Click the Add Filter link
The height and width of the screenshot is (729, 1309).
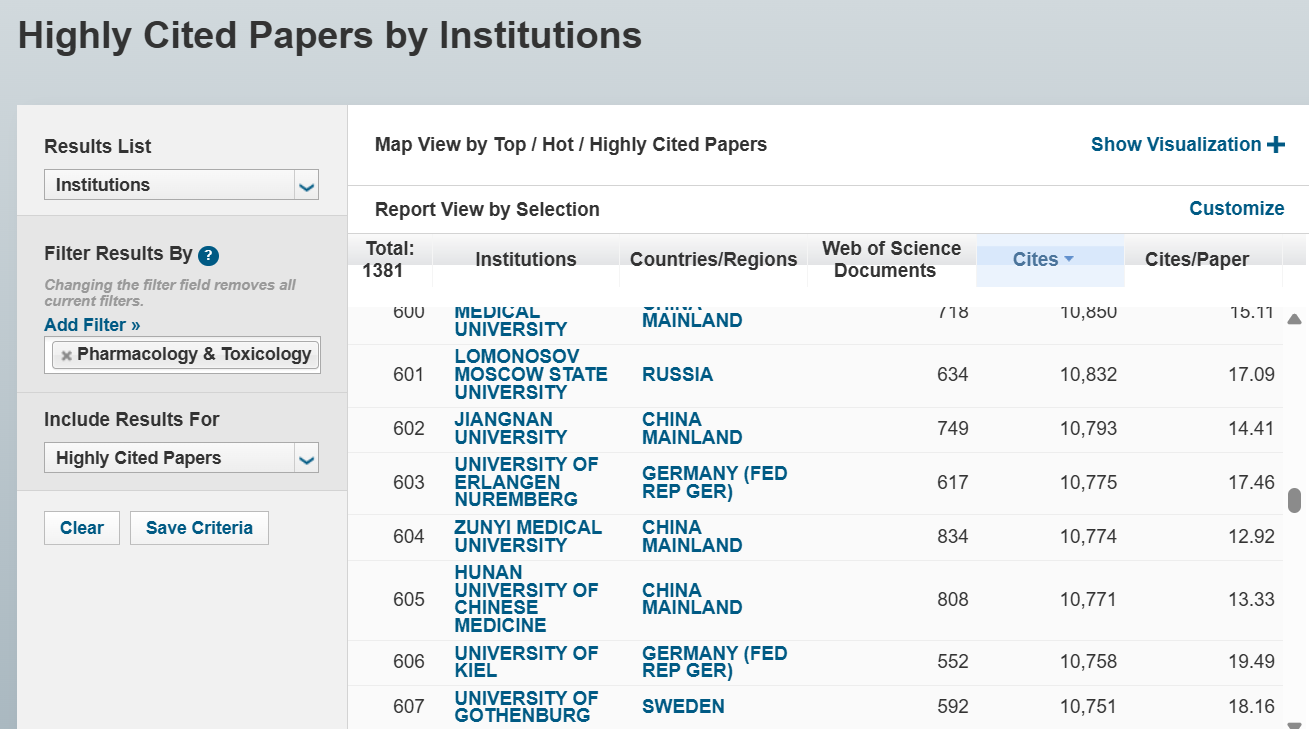[x=92, y=325]
